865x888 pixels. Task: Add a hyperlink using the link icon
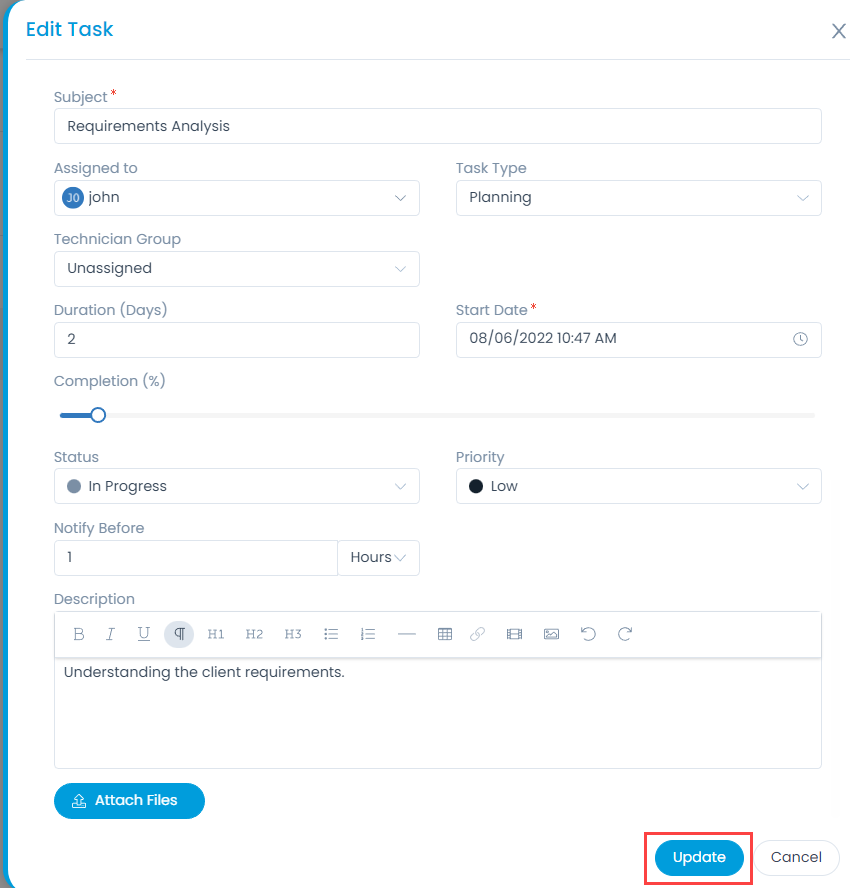click(478, 634)
